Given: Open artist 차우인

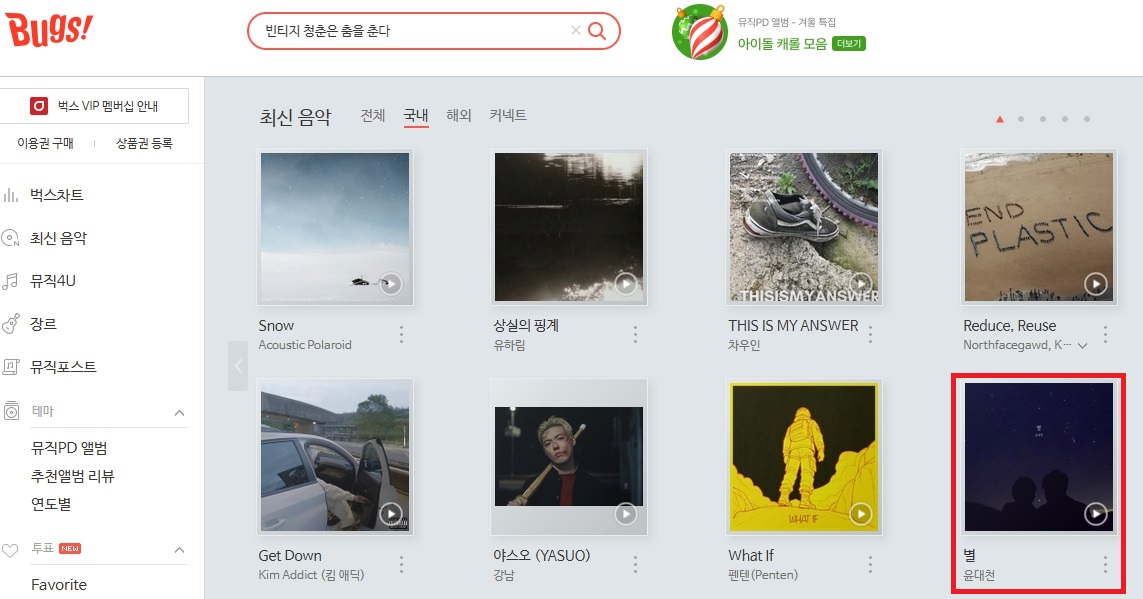Looking at the screenshot, I should 744,345.
